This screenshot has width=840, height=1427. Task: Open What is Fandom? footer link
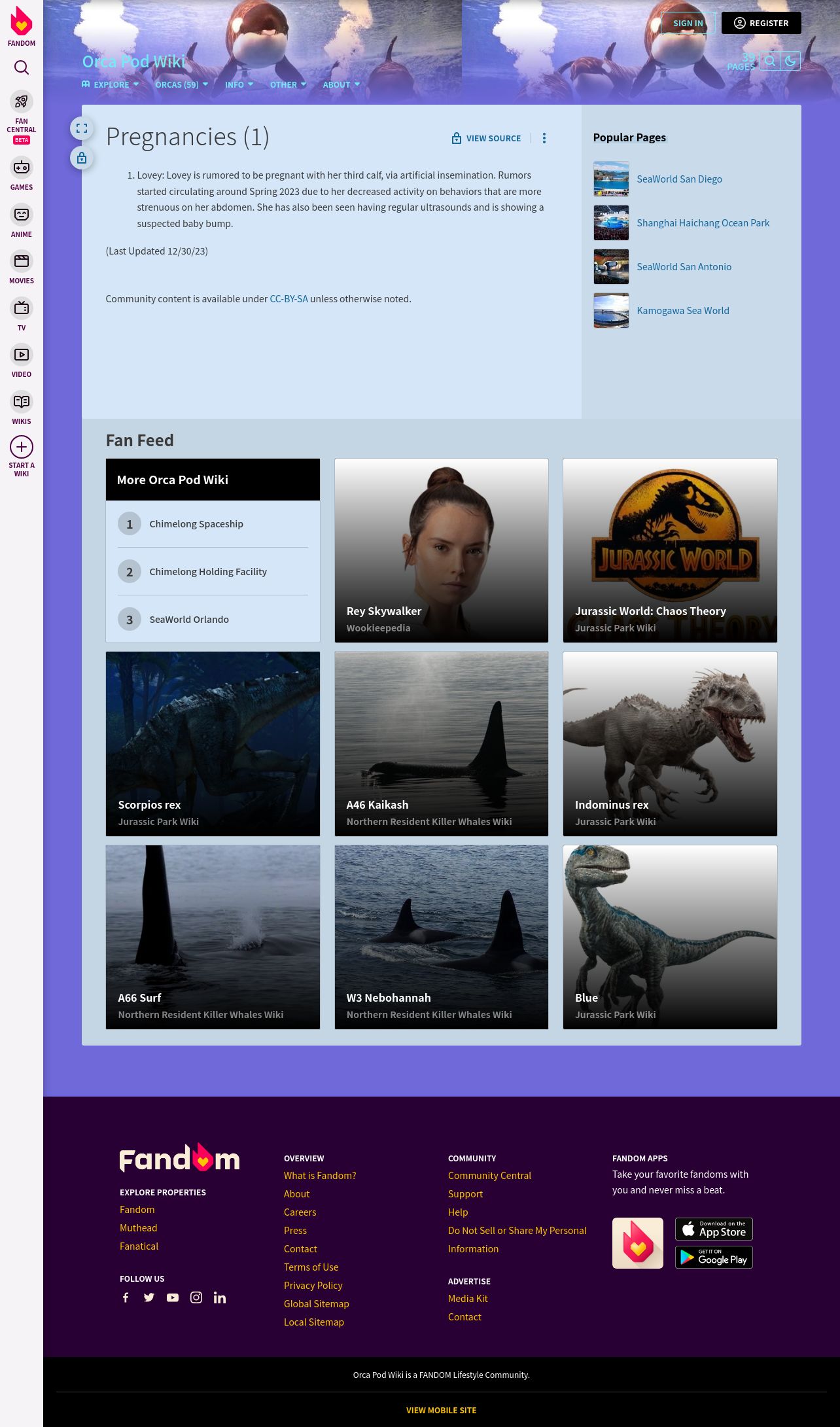(320, 1176)
